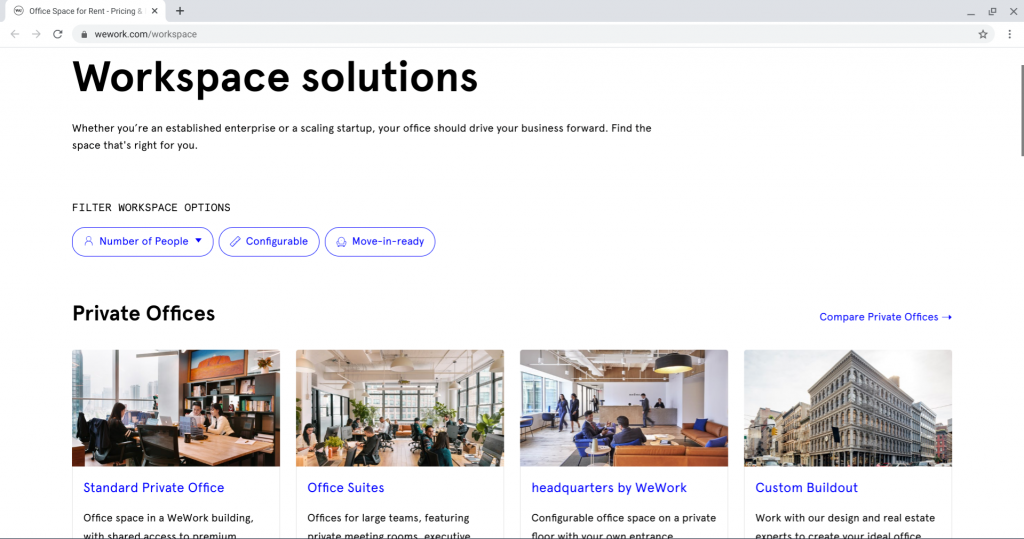Open the Standard Private Office link
The image size is (1024, 539).
tap(154, 488)
